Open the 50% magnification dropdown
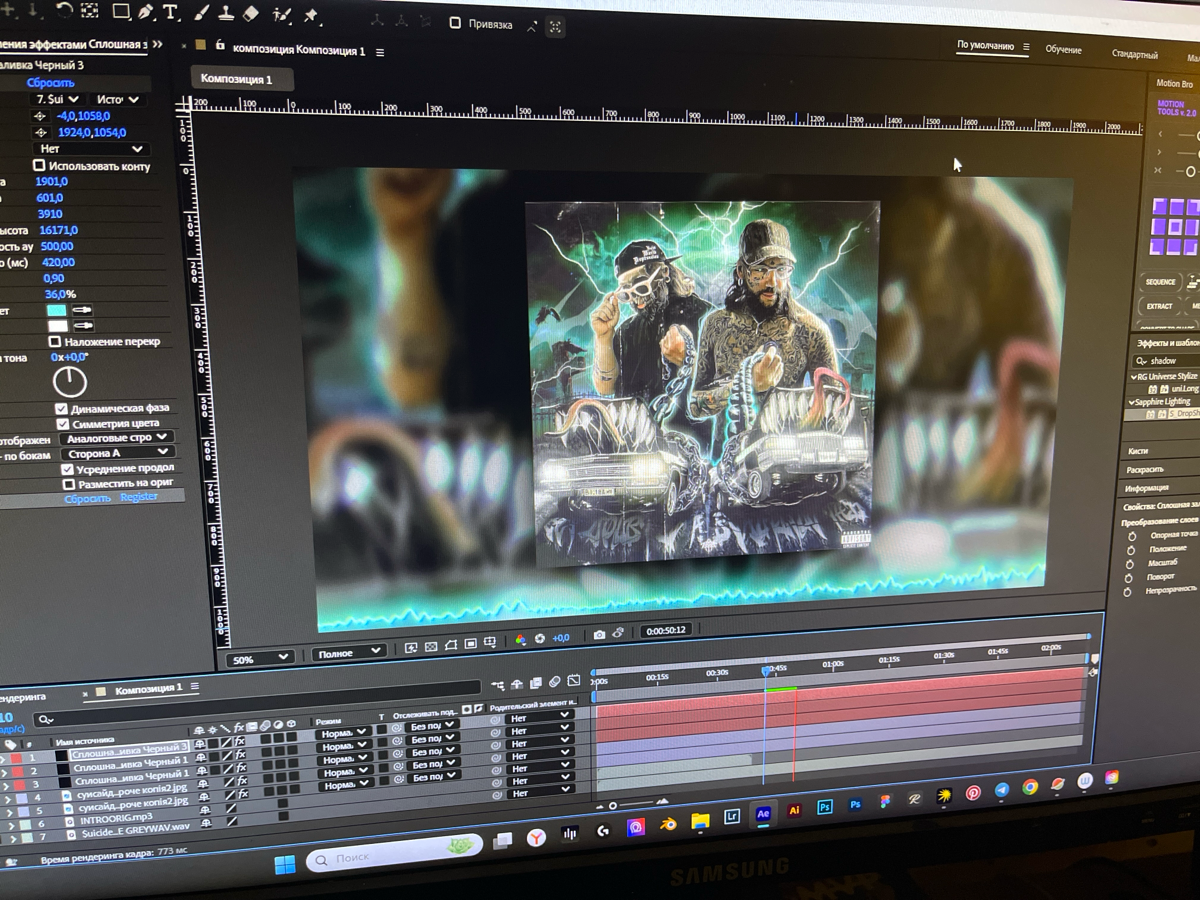 [x=260, y=659]
